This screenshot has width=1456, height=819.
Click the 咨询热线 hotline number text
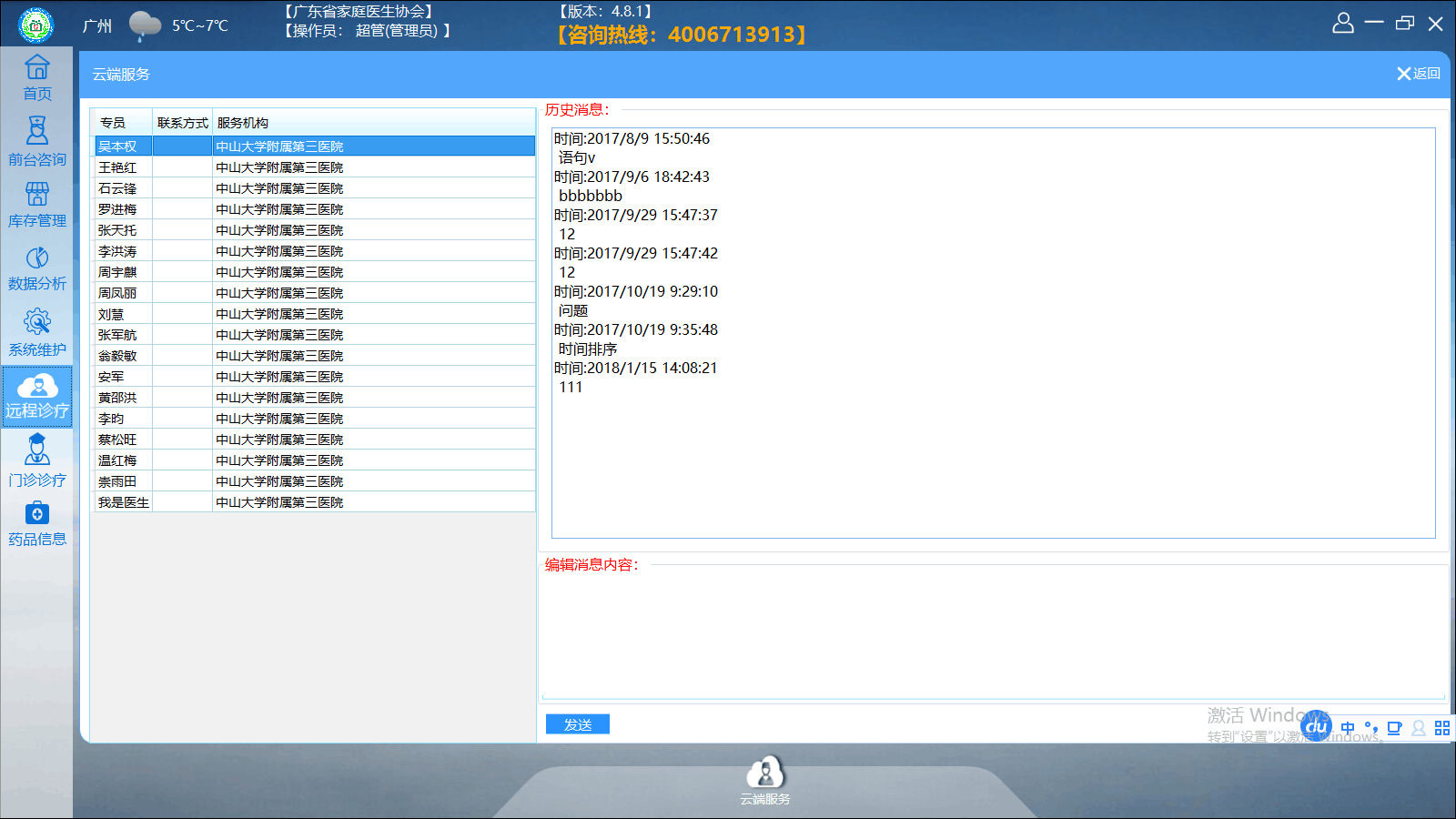[681, 35]
